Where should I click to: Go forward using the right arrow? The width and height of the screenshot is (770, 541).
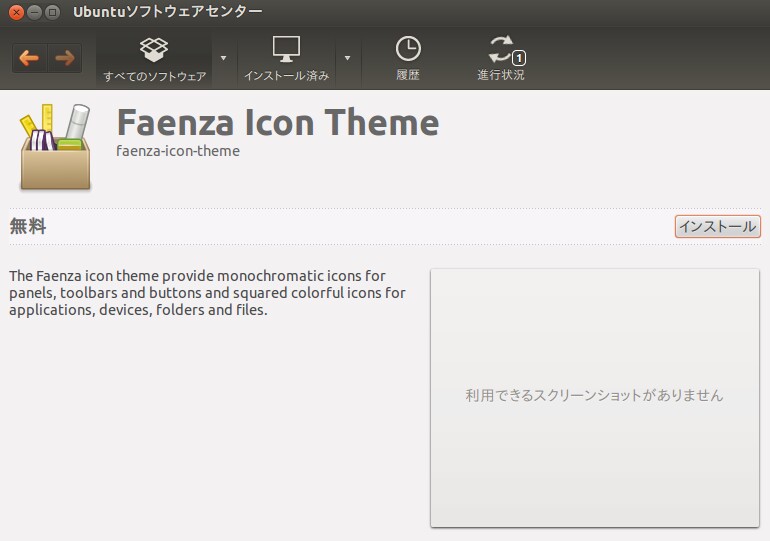[65, 58]
